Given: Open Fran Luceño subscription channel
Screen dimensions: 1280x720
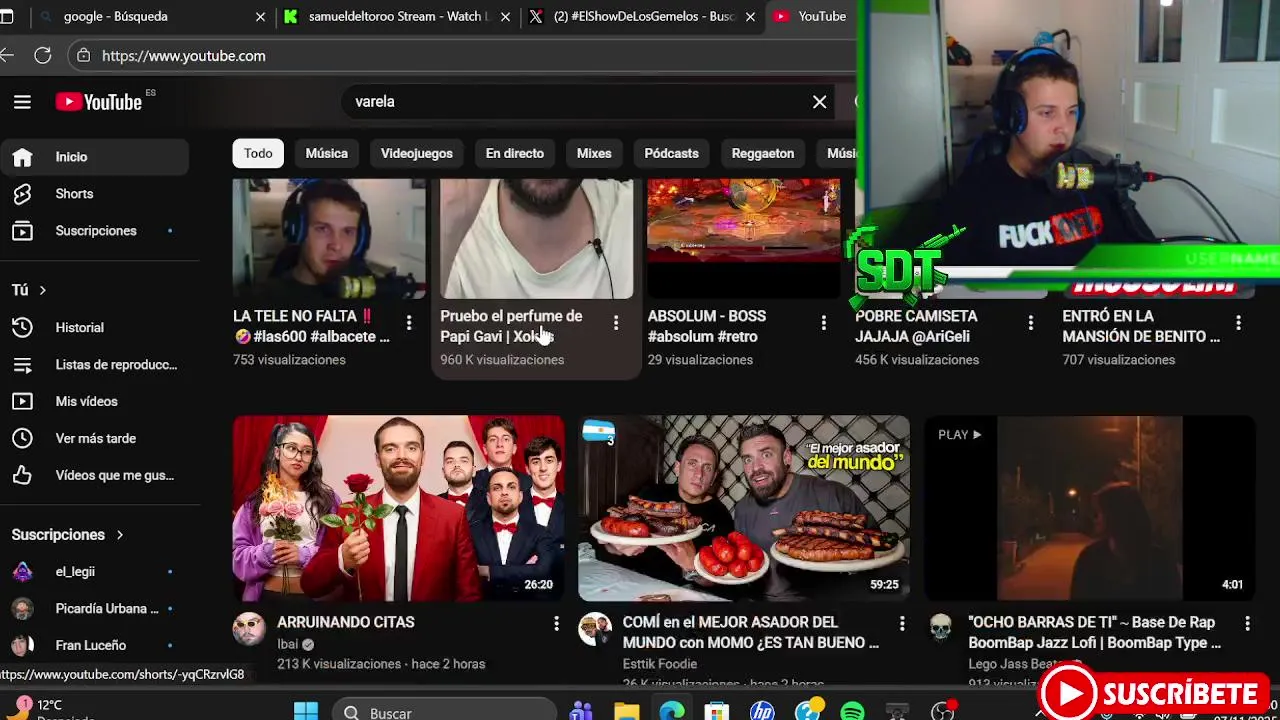Looking at the screenshot, I should [x=94, y=646].
